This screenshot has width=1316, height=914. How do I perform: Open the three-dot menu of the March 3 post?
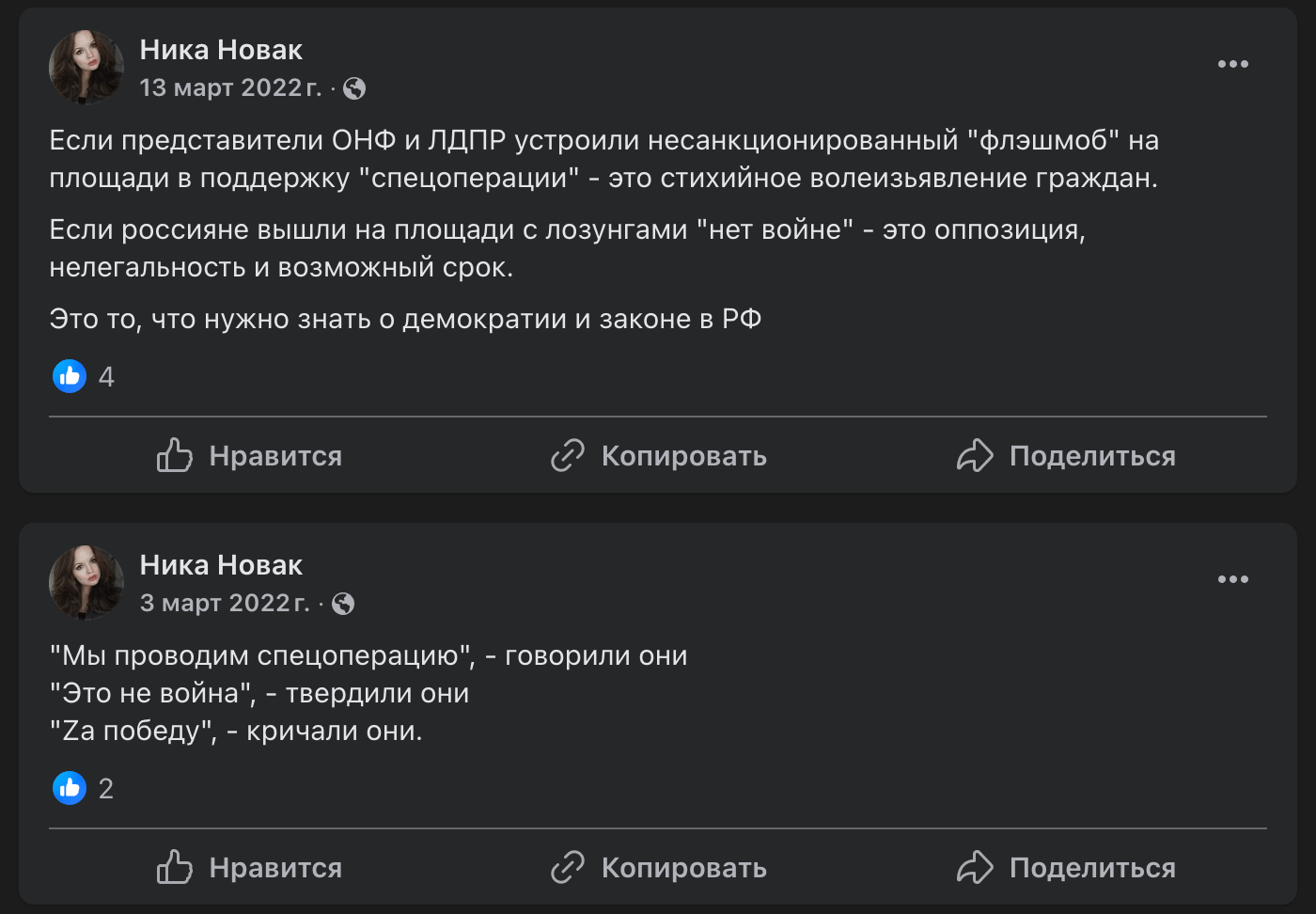point(1232,579)
